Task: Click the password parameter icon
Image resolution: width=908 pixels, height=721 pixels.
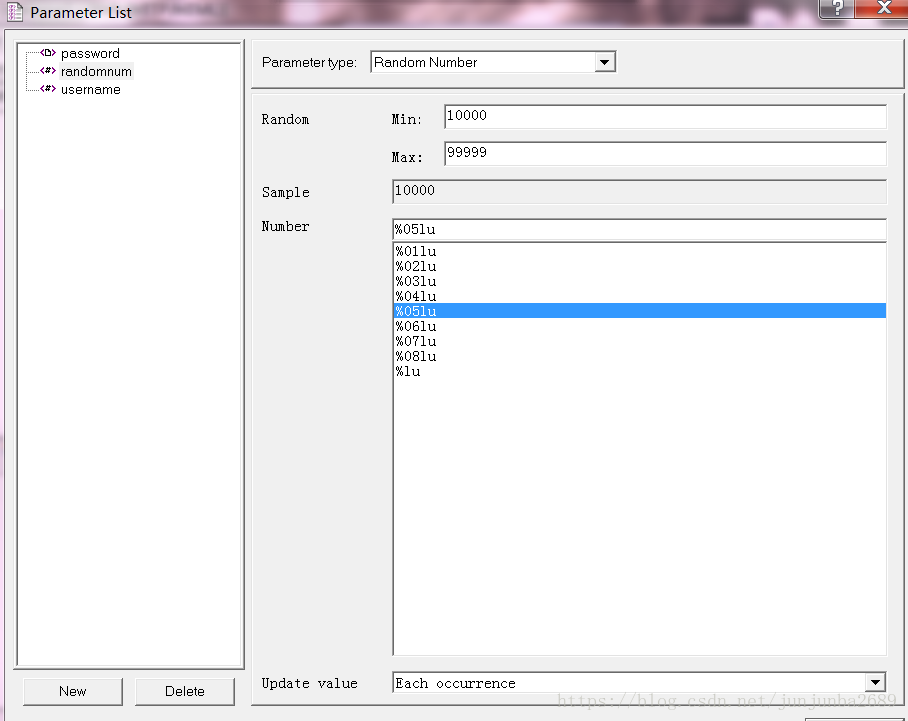Action: (48, 53)
